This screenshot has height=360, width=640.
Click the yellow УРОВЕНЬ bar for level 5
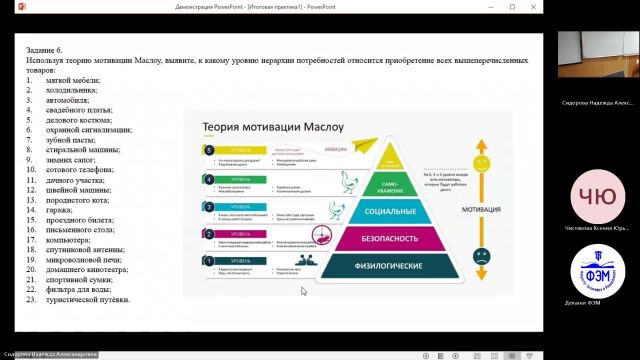point(240,150)
